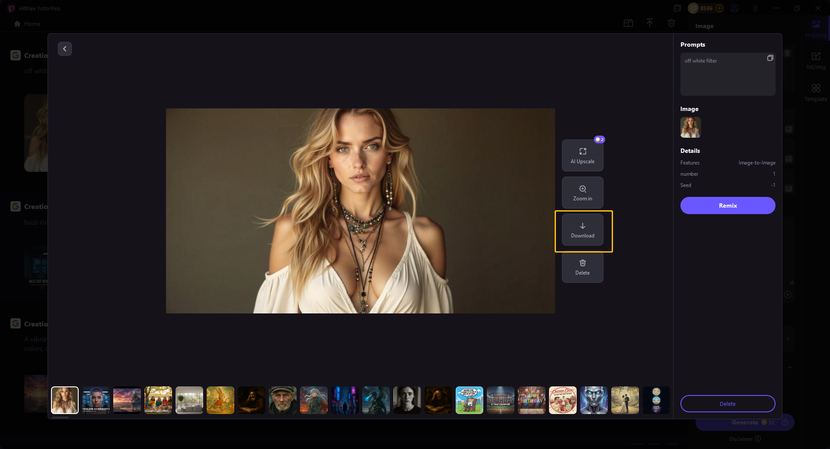
Task: Open the Template sidebar tab
Action: pyautogui.click(x=816, y=93)
